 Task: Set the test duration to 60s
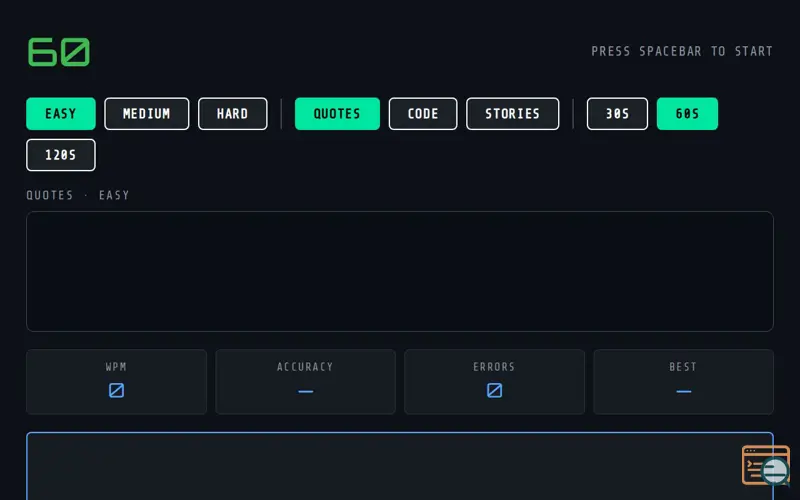tap(687, 114)
